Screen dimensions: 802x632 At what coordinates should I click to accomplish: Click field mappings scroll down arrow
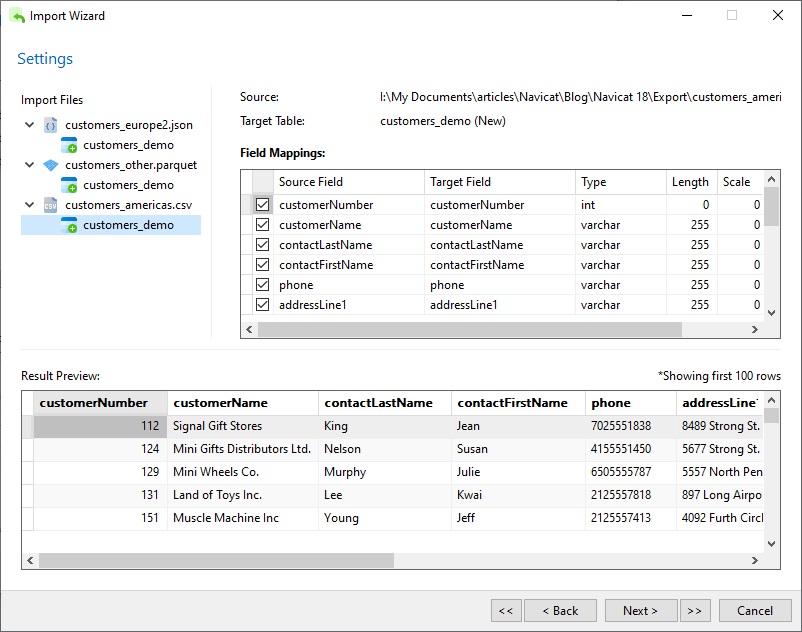point(772,312)
